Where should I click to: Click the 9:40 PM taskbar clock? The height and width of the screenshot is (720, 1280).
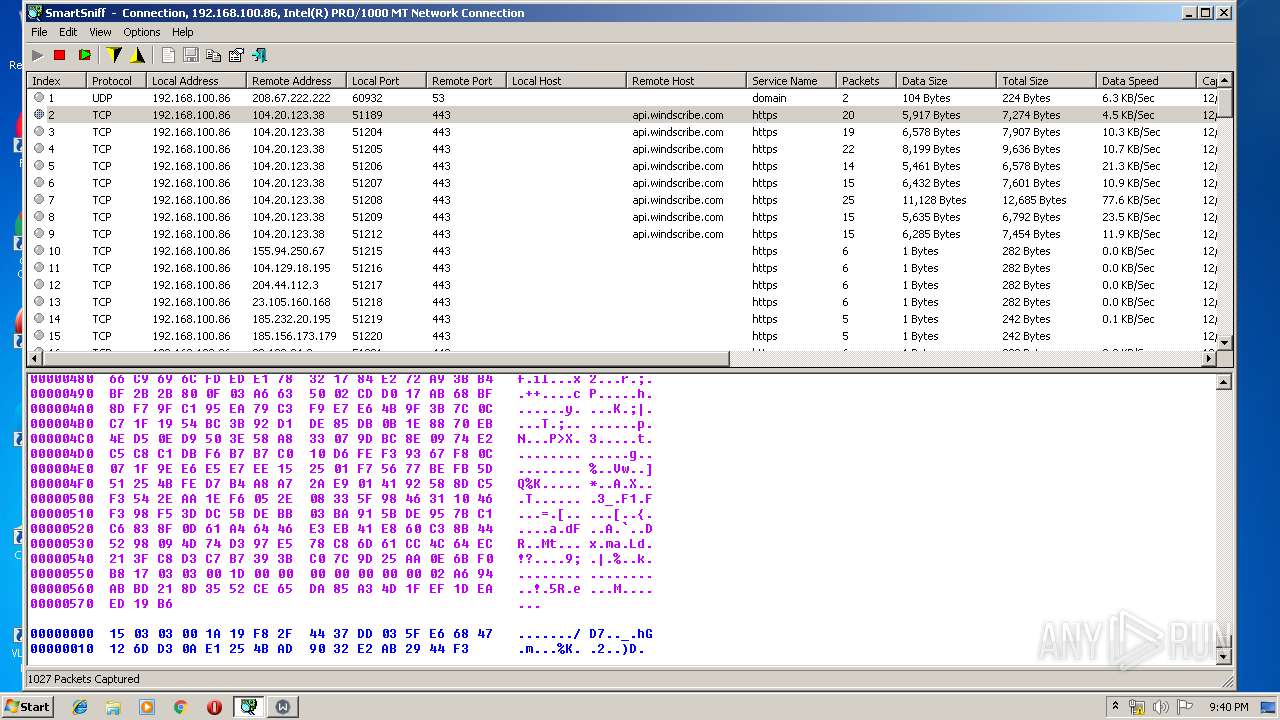click(x=1229, y=707)
